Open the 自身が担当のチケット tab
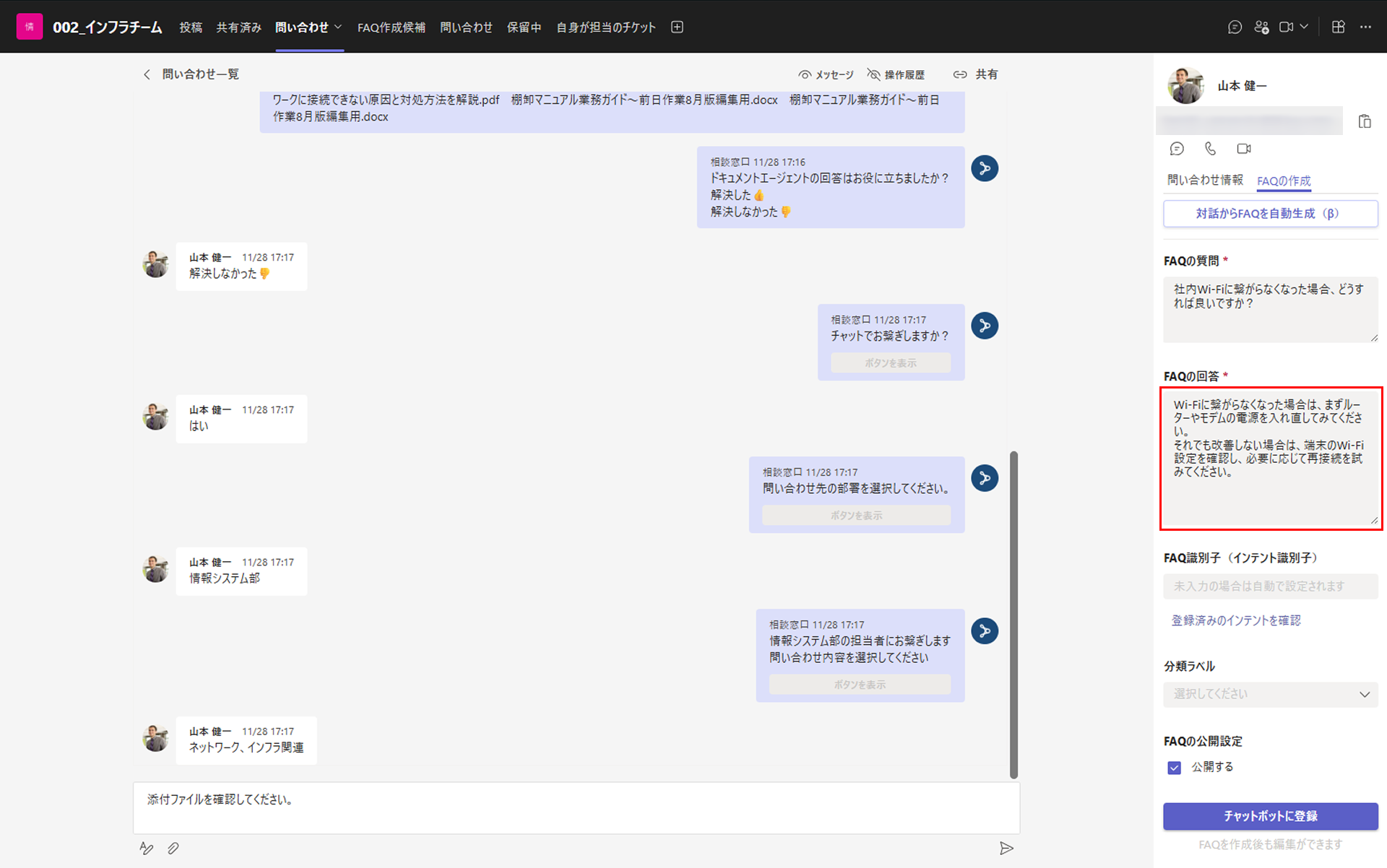 (x=606, y=27)
